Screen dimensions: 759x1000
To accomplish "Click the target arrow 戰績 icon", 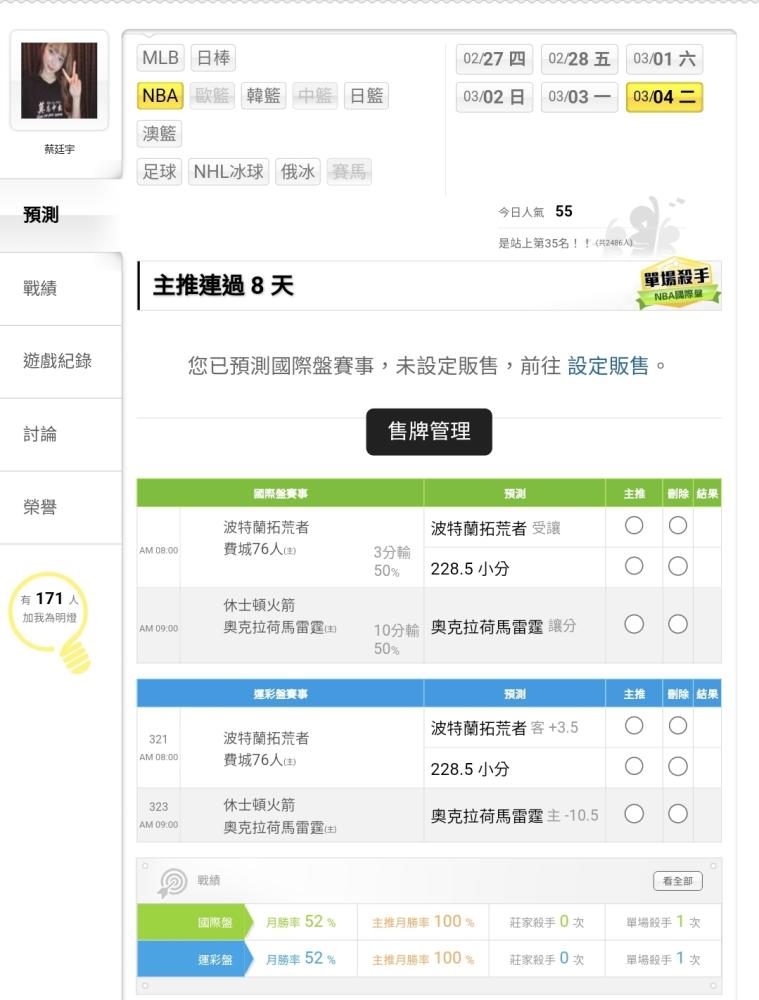I will [172, 883].
